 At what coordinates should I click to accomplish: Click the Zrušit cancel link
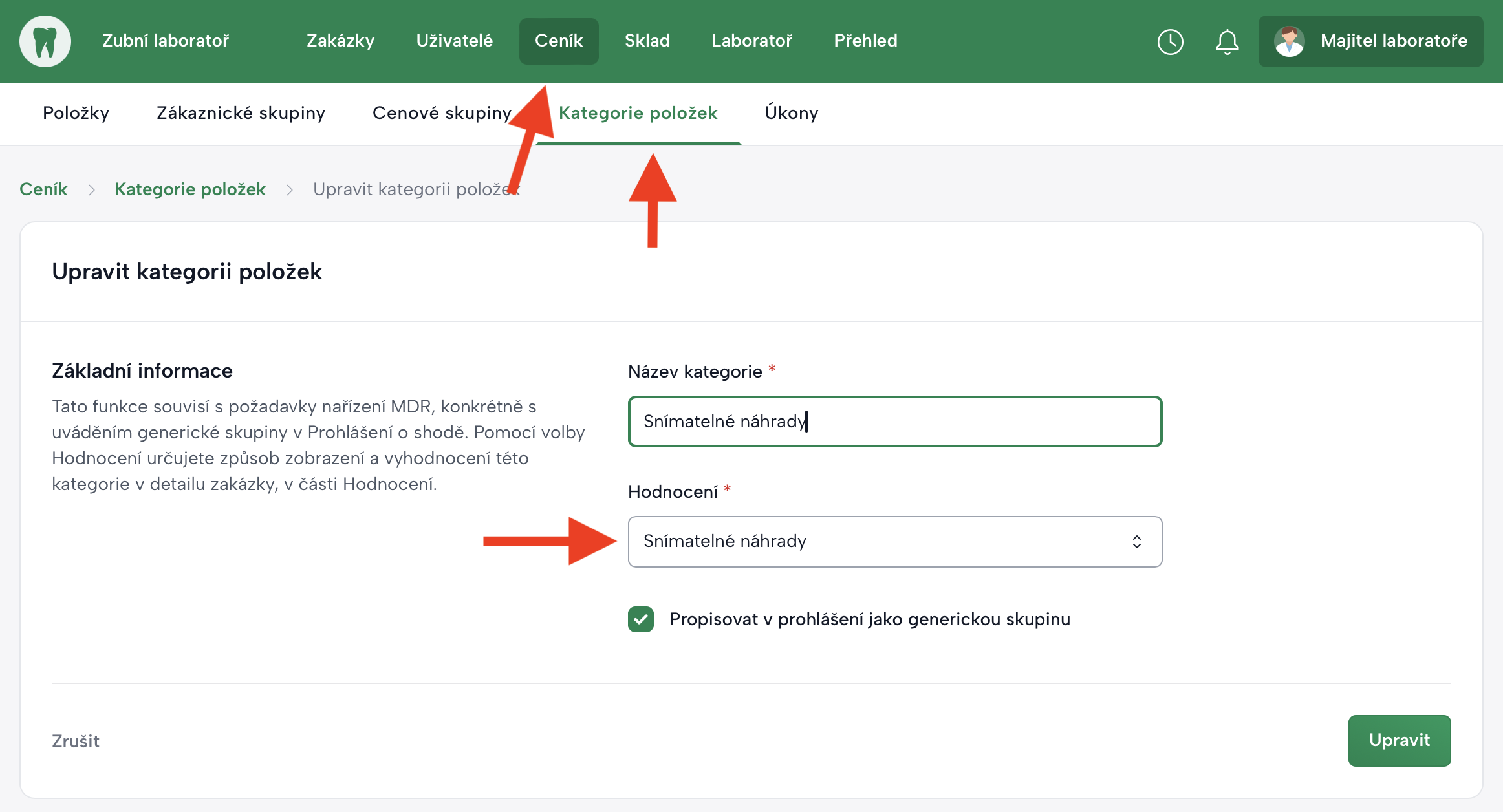[x=76, y=741]
